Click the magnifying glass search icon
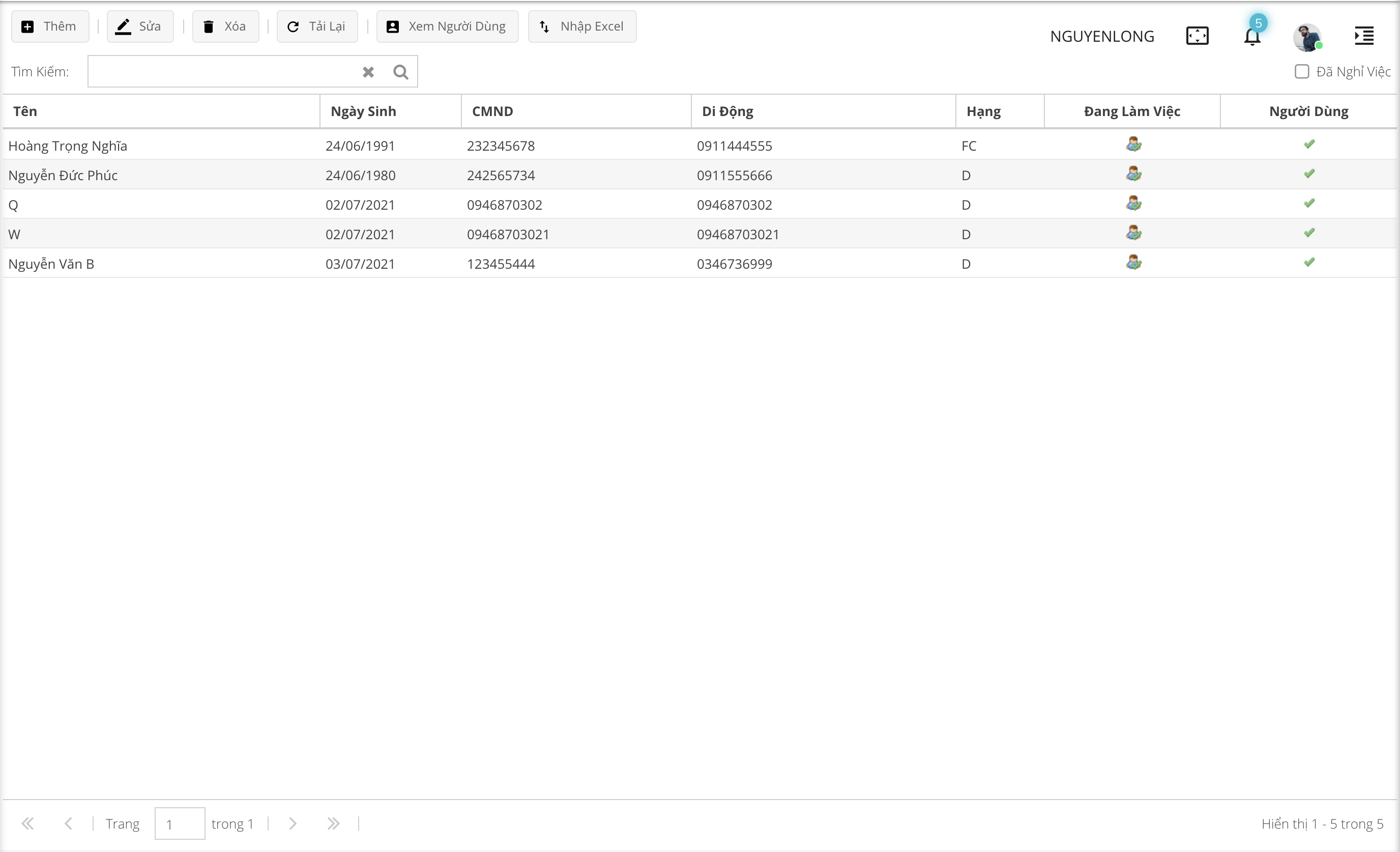The height and width of the screenshot is (852, 1400). tap(400, 72)
